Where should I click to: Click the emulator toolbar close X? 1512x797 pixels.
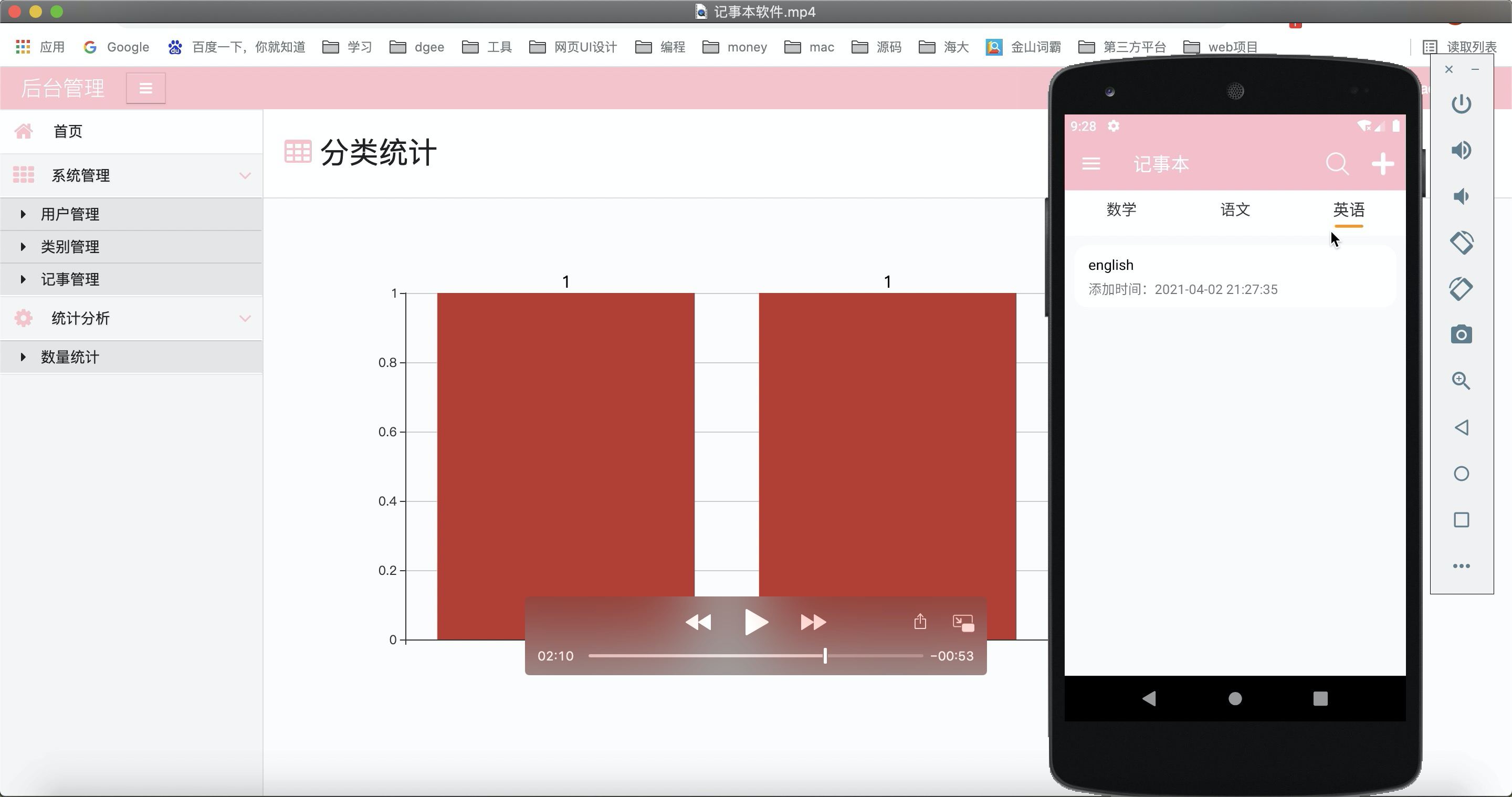1448,69
